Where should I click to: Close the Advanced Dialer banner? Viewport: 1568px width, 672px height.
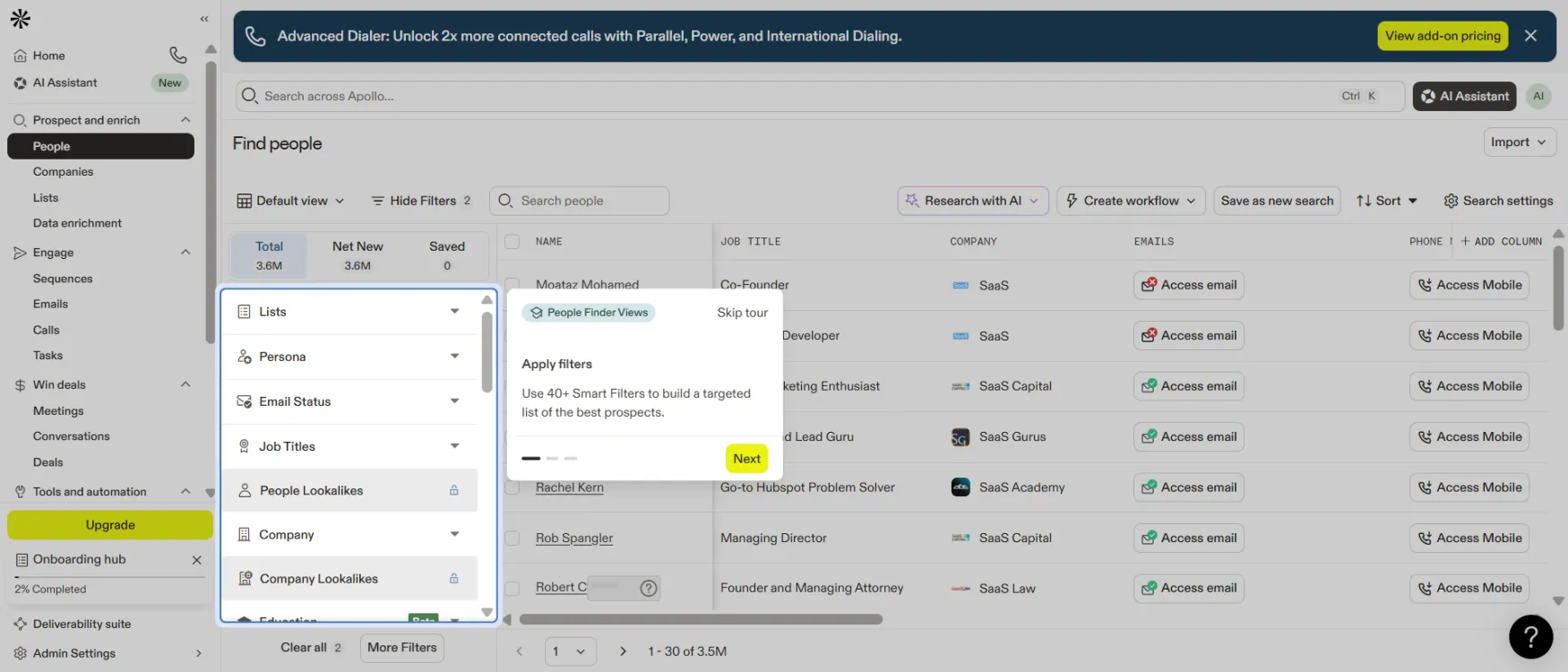[x=1530, y=36]
